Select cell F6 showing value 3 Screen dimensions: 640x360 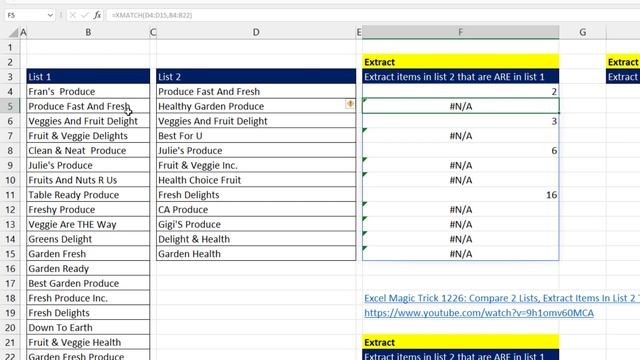[460, 121]
